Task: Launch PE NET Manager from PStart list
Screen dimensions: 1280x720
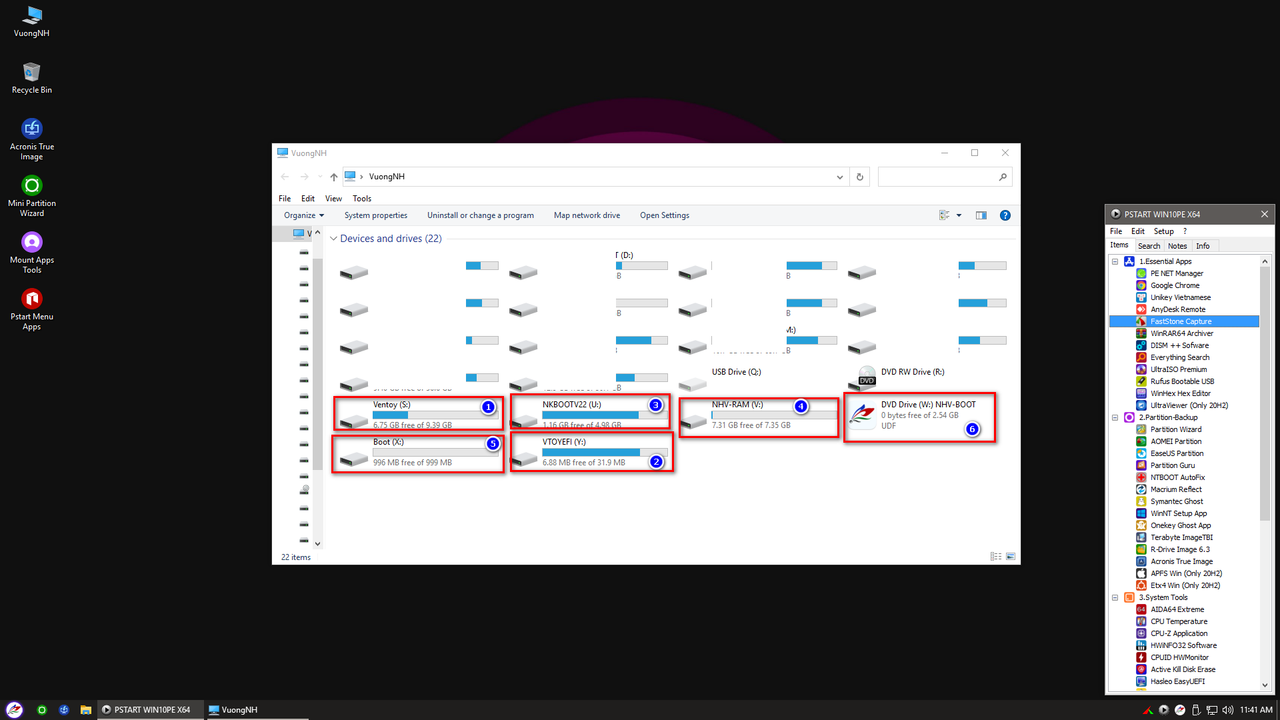Action: click(x=1176, y=273)
